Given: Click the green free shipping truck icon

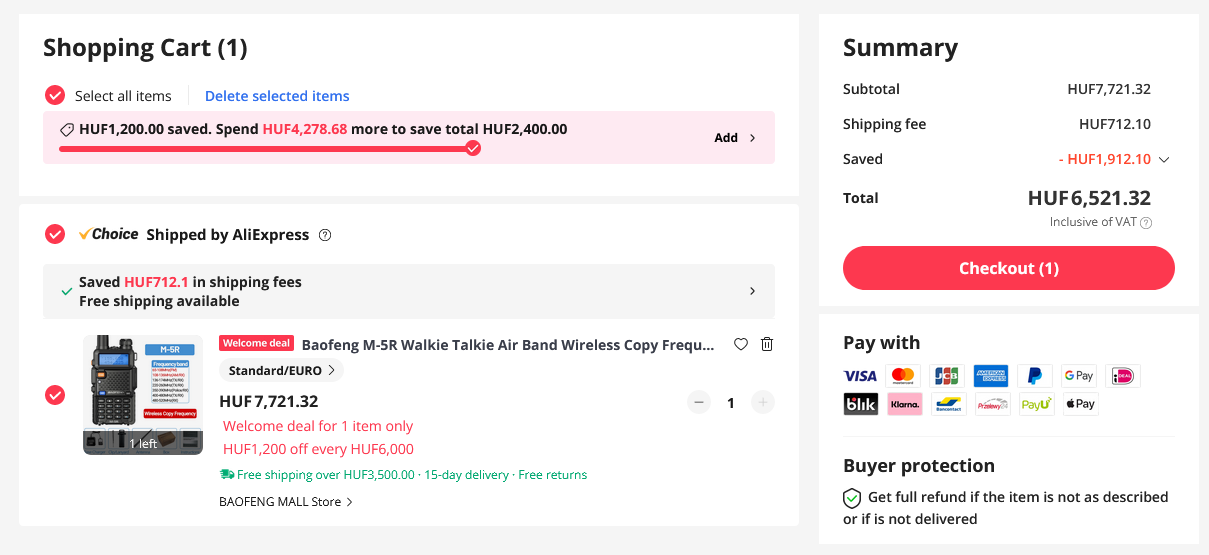Looking at the screenshot, I should [227, 475].
